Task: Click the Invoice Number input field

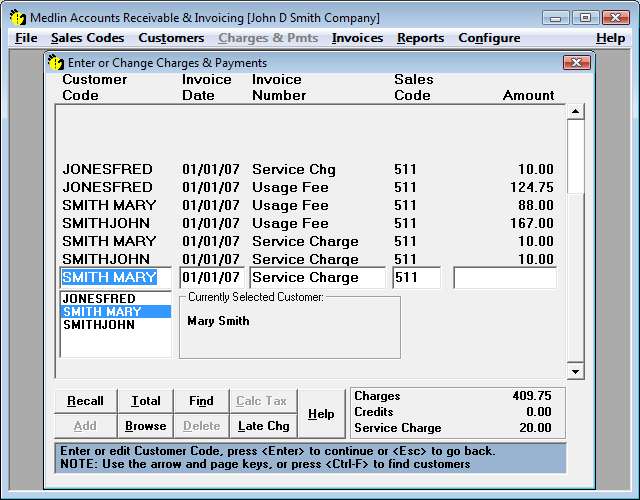Action: pyautogui.click(x=318, y=278)
